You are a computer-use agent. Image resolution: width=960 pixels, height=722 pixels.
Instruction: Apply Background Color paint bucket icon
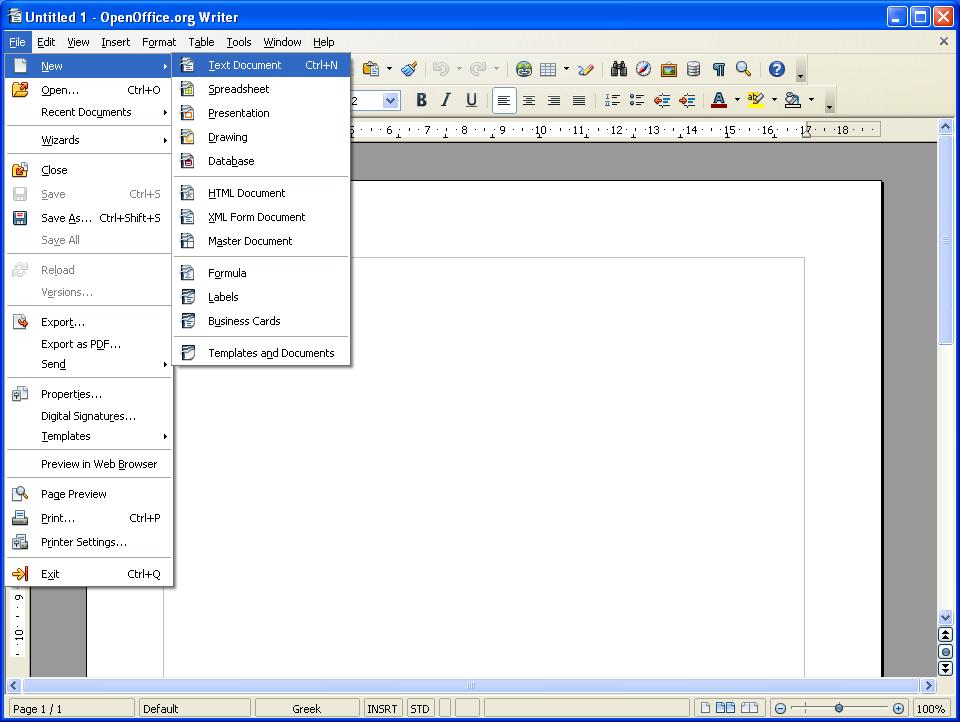[x=793, y=100]
